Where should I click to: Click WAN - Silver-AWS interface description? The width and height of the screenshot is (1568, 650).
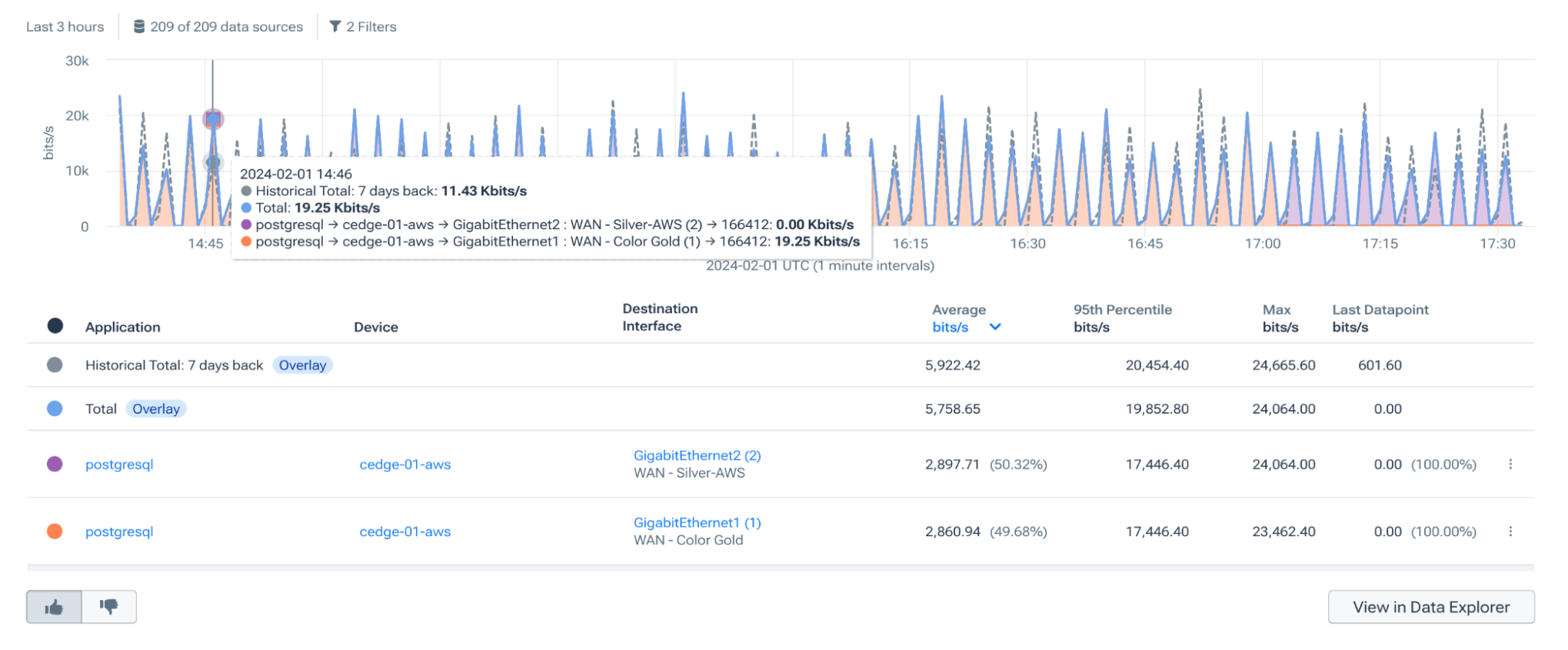[x=689, y=473]
